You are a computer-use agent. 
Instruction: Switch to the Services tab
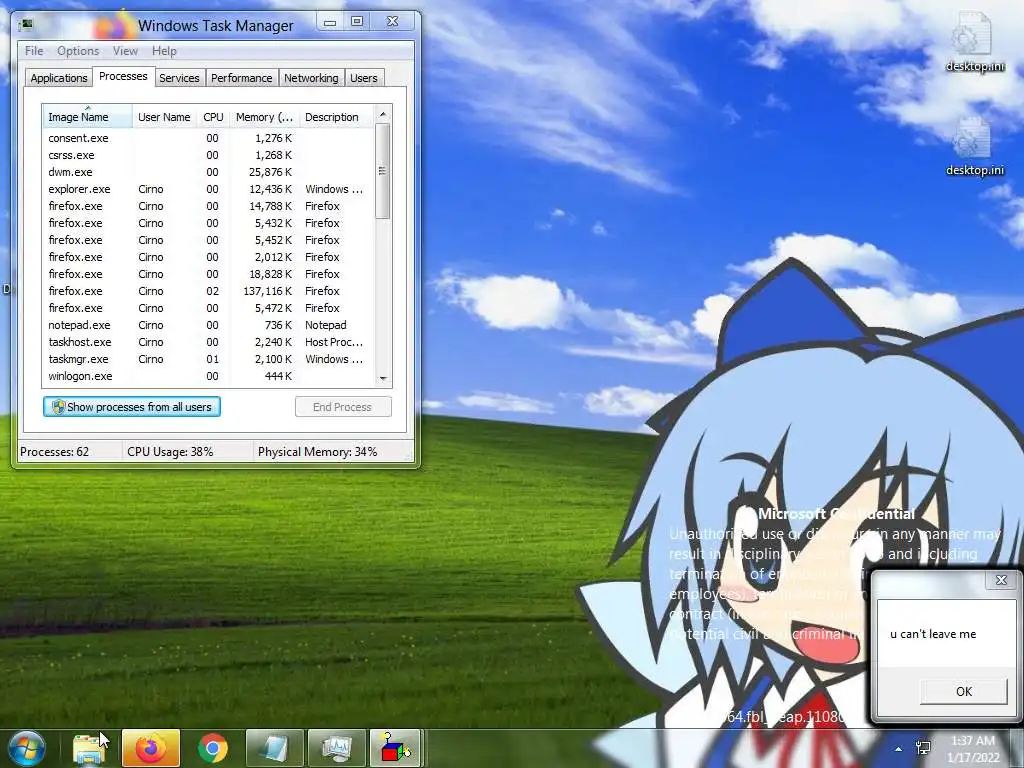[x=179, y=78]
